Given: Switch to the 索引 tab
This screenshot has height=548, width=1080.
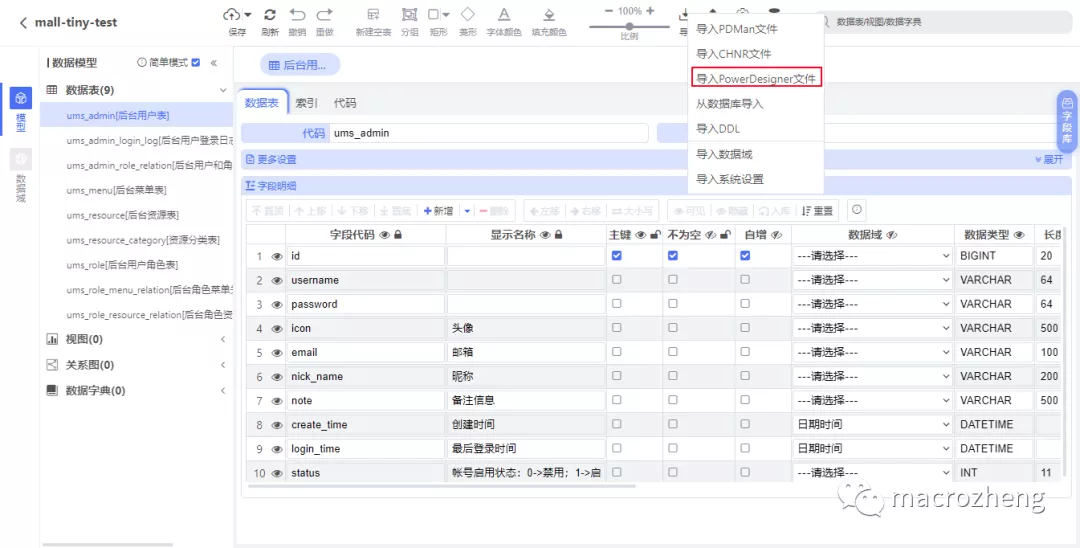Looking at the screenshot, I should coord(306,103).
